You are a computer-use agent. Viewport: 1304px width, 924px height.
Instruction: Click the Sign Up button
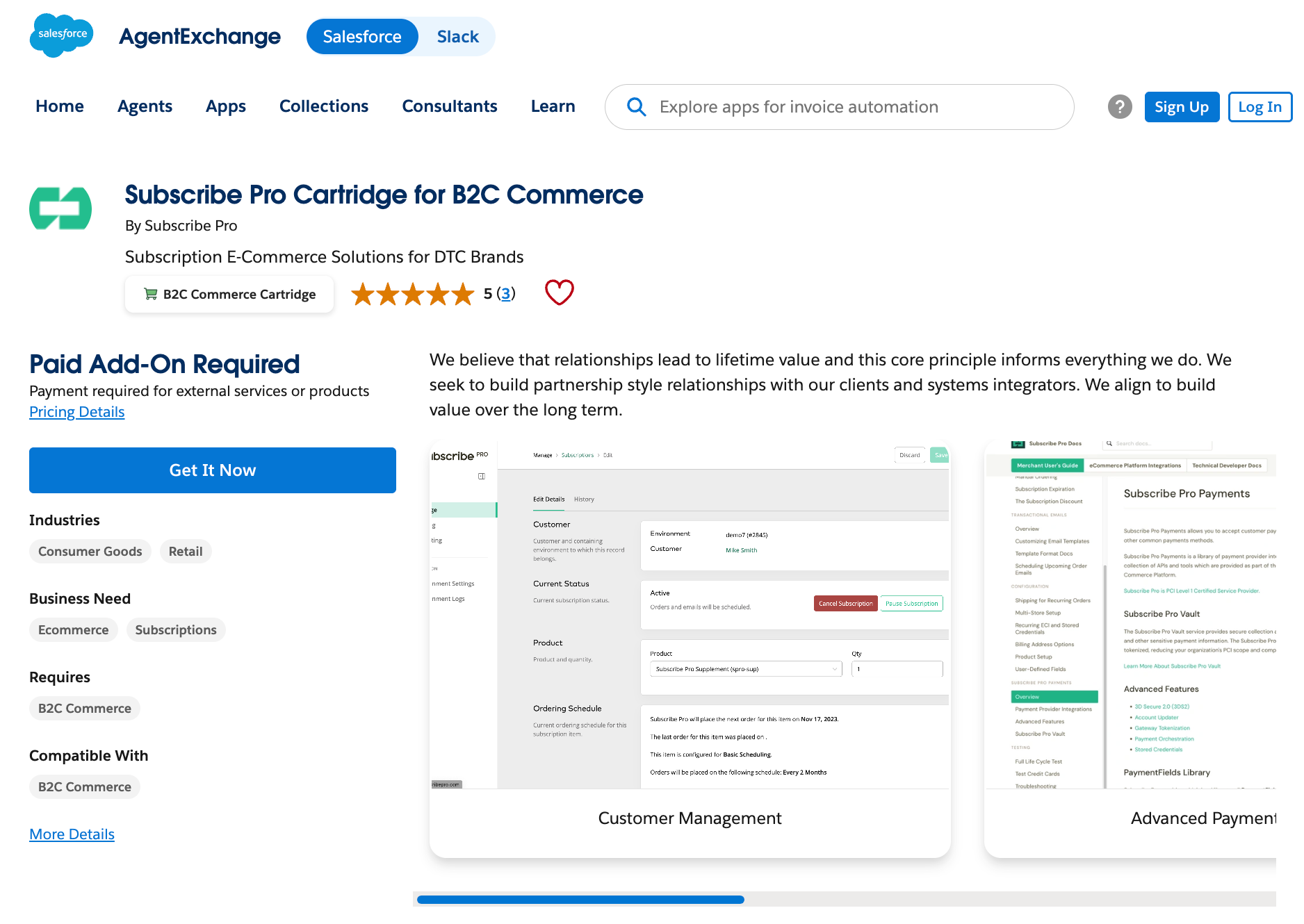pos(1182,107)
